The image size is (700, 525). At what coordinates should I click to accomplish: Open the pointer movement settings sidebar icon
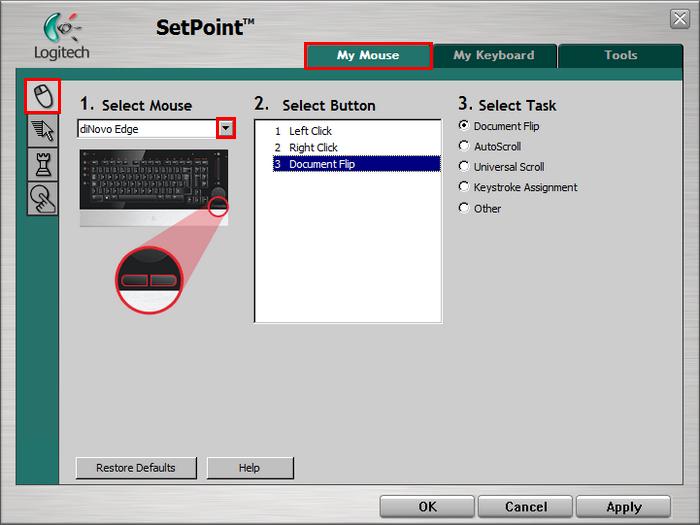click(x=43, y=131)
